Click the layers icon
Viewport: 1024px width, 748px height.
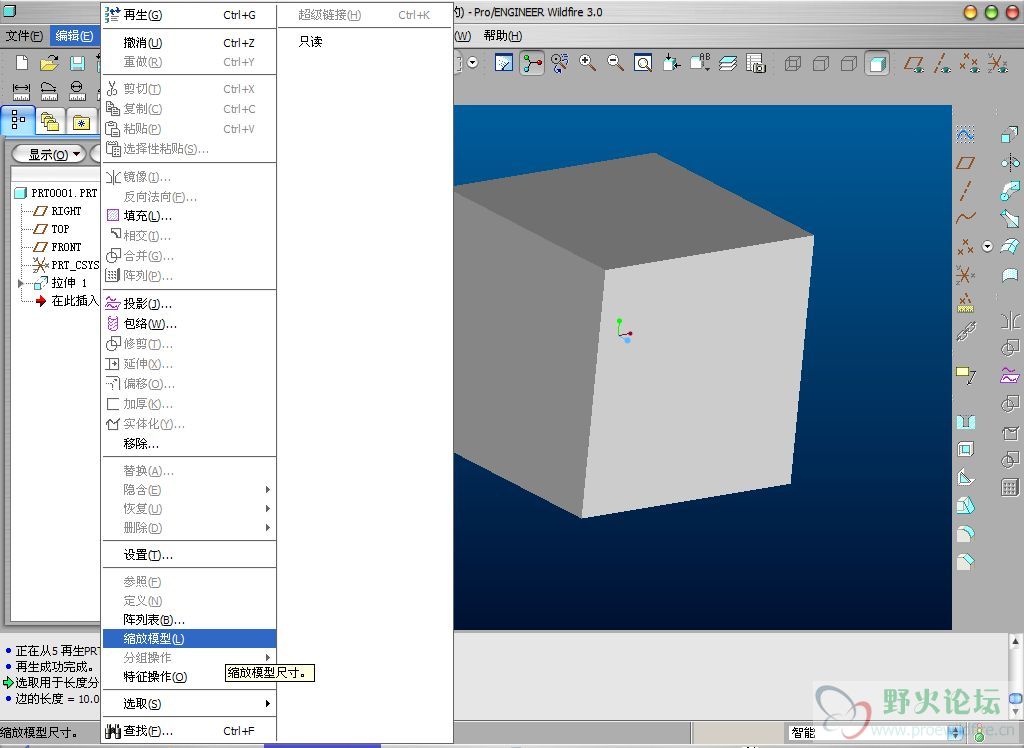pyautogui.click(x=728, y=63)
